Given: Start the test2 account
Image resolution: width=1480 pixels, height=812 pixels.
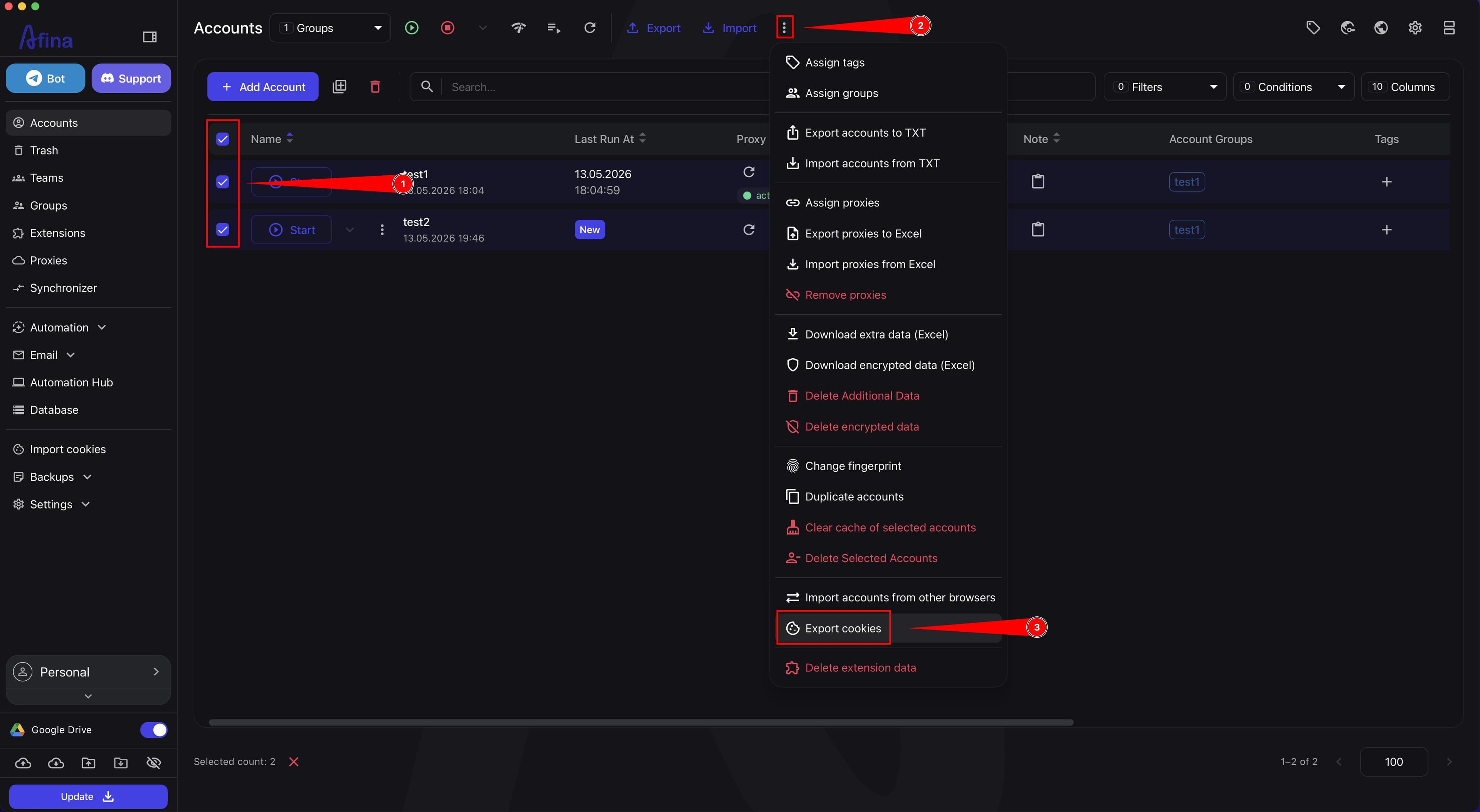Looking at the screenshot, I should pyautogui.click(x=291, y=230).
